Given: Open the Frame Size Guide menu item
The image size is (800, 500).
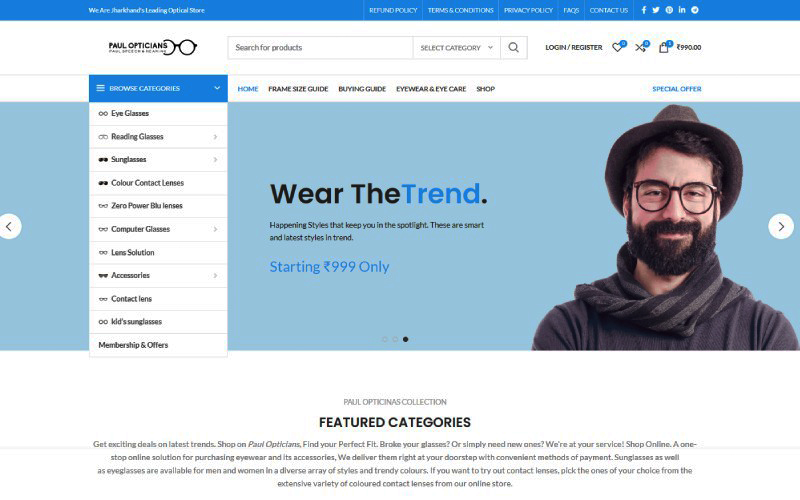Looking at the screenshot, I should [298, 89].
